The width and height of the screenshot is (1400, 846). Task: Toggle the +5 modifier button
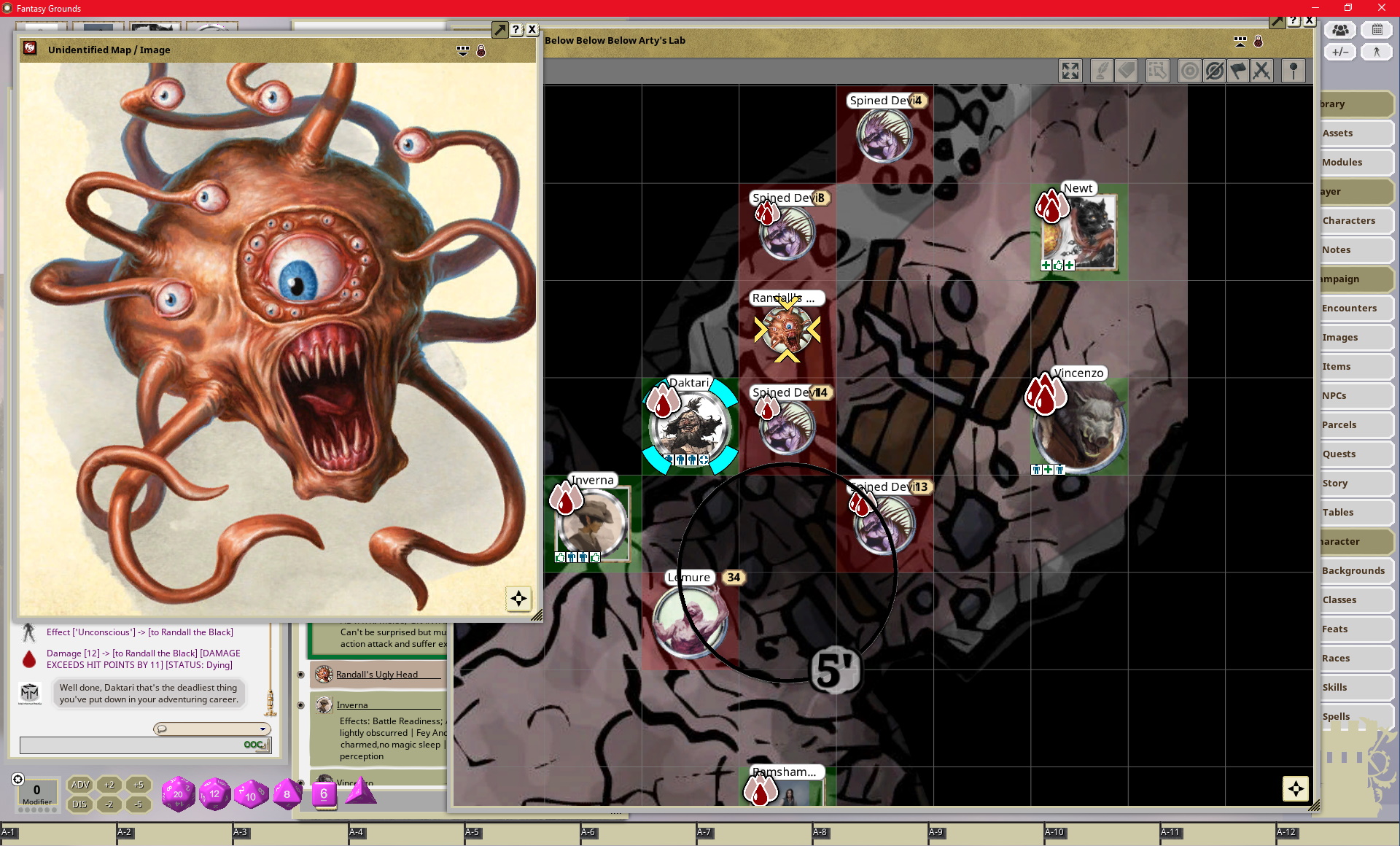[x=139, y=785]
